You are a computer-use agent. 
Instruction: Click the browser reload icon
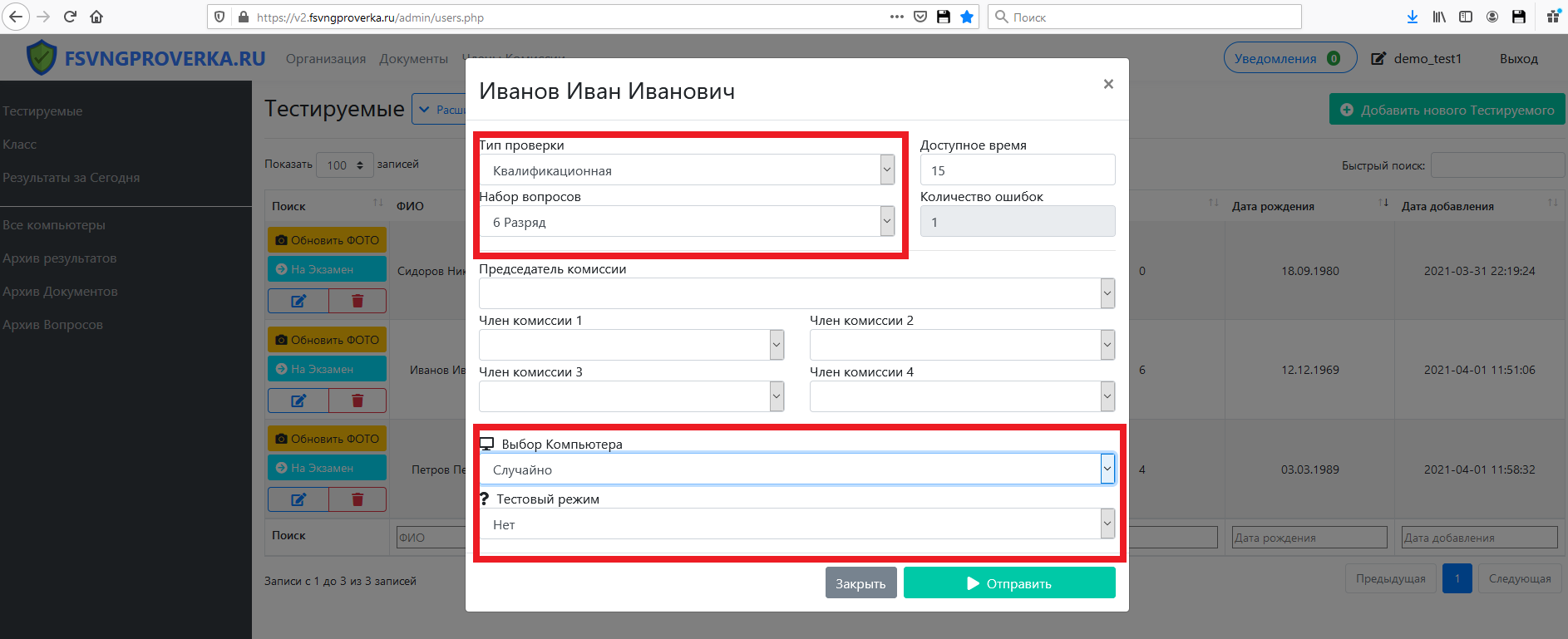(x=70, y=17)
